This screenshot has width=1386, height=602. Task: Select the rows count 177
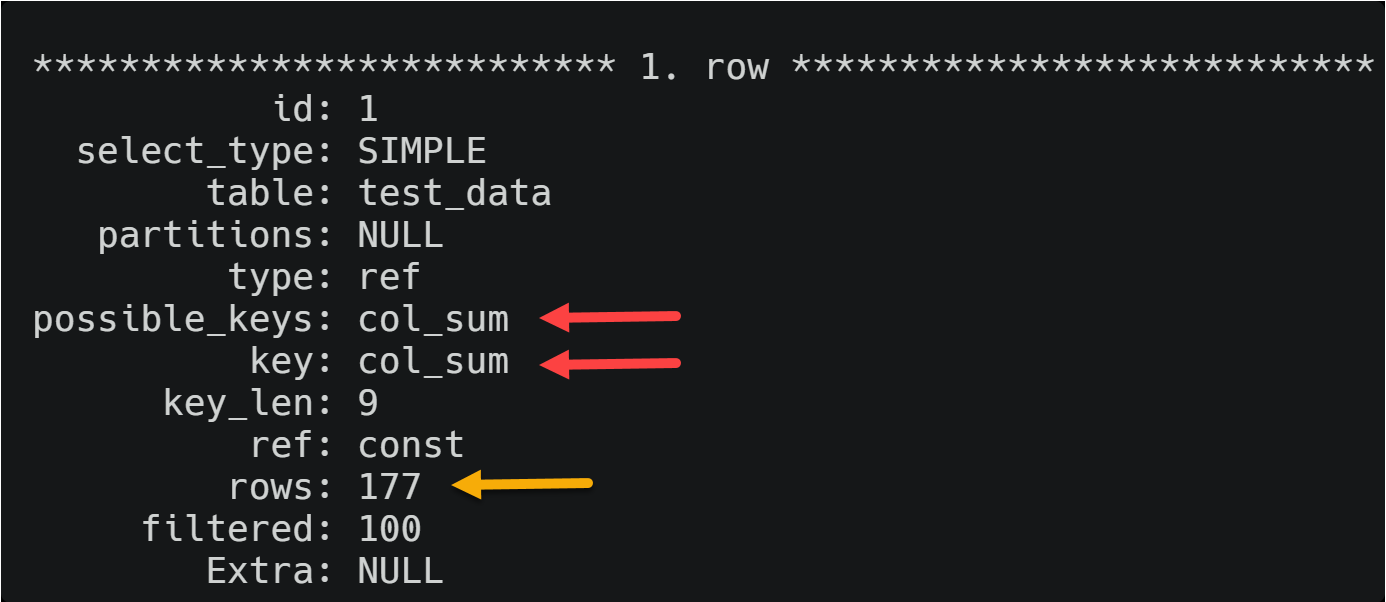(390, 487)
